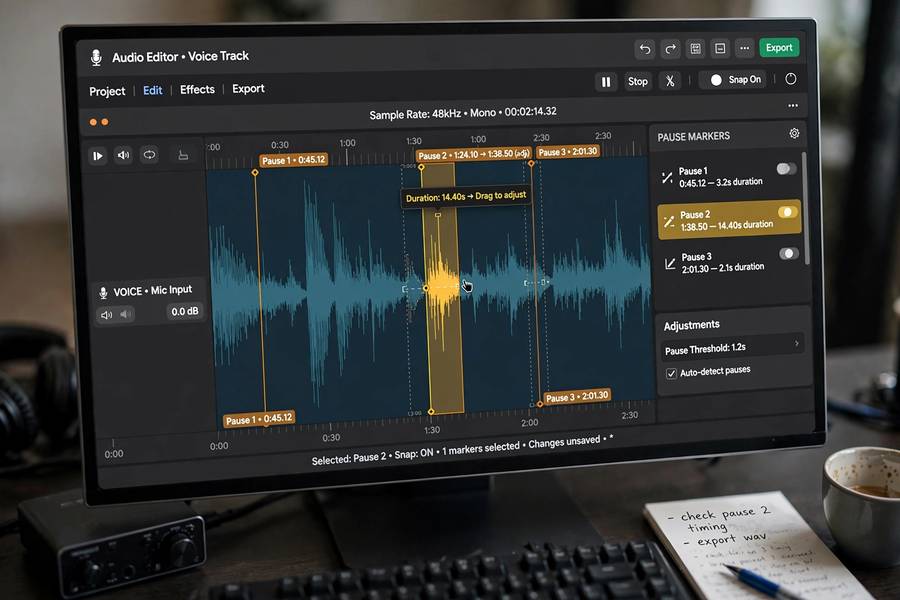
Task: Click the left speaker icon under VOICE track
Action: 107,315
